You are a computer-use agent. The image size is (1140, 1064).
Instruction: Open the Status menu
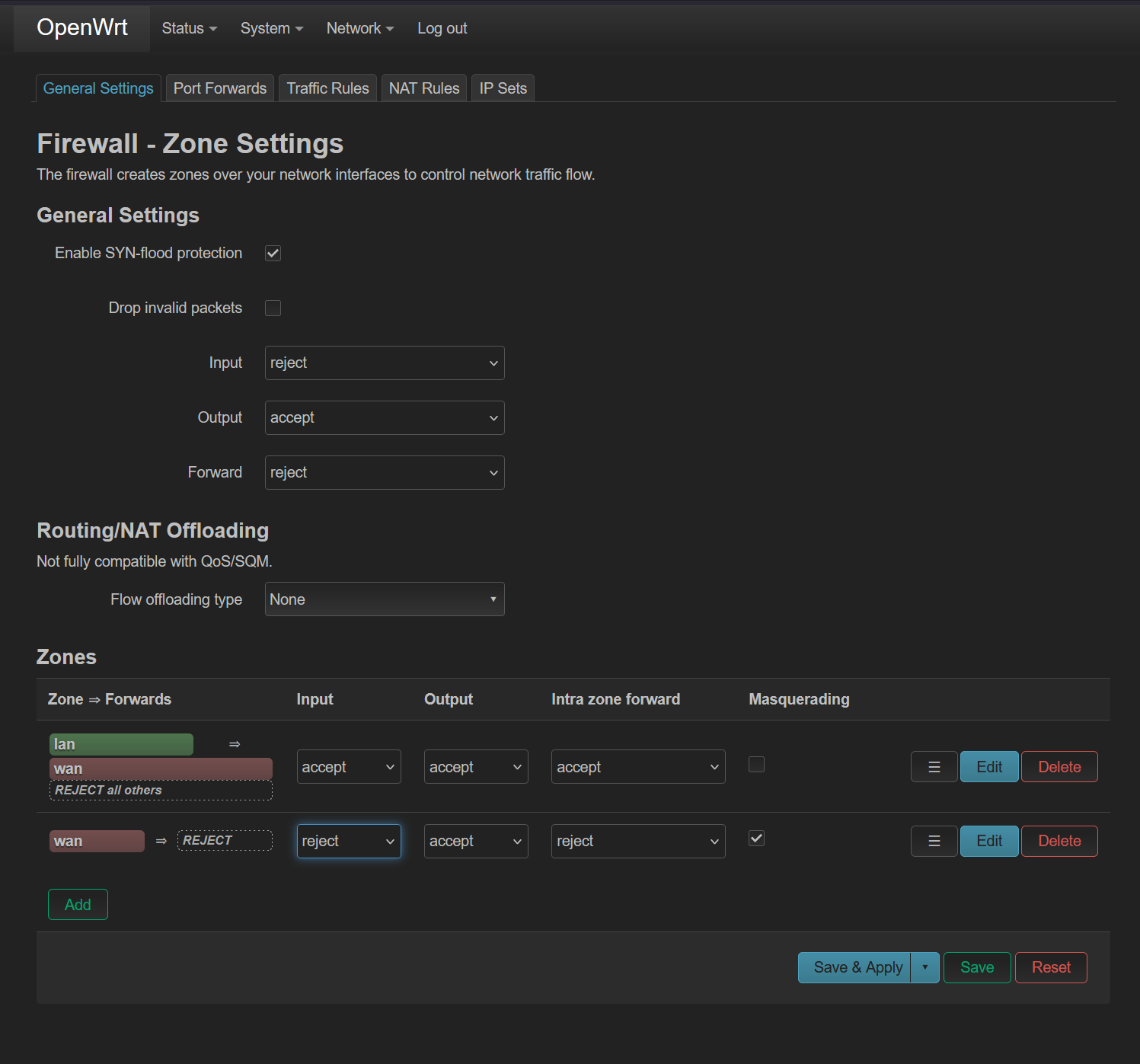[x=190, y=28]
